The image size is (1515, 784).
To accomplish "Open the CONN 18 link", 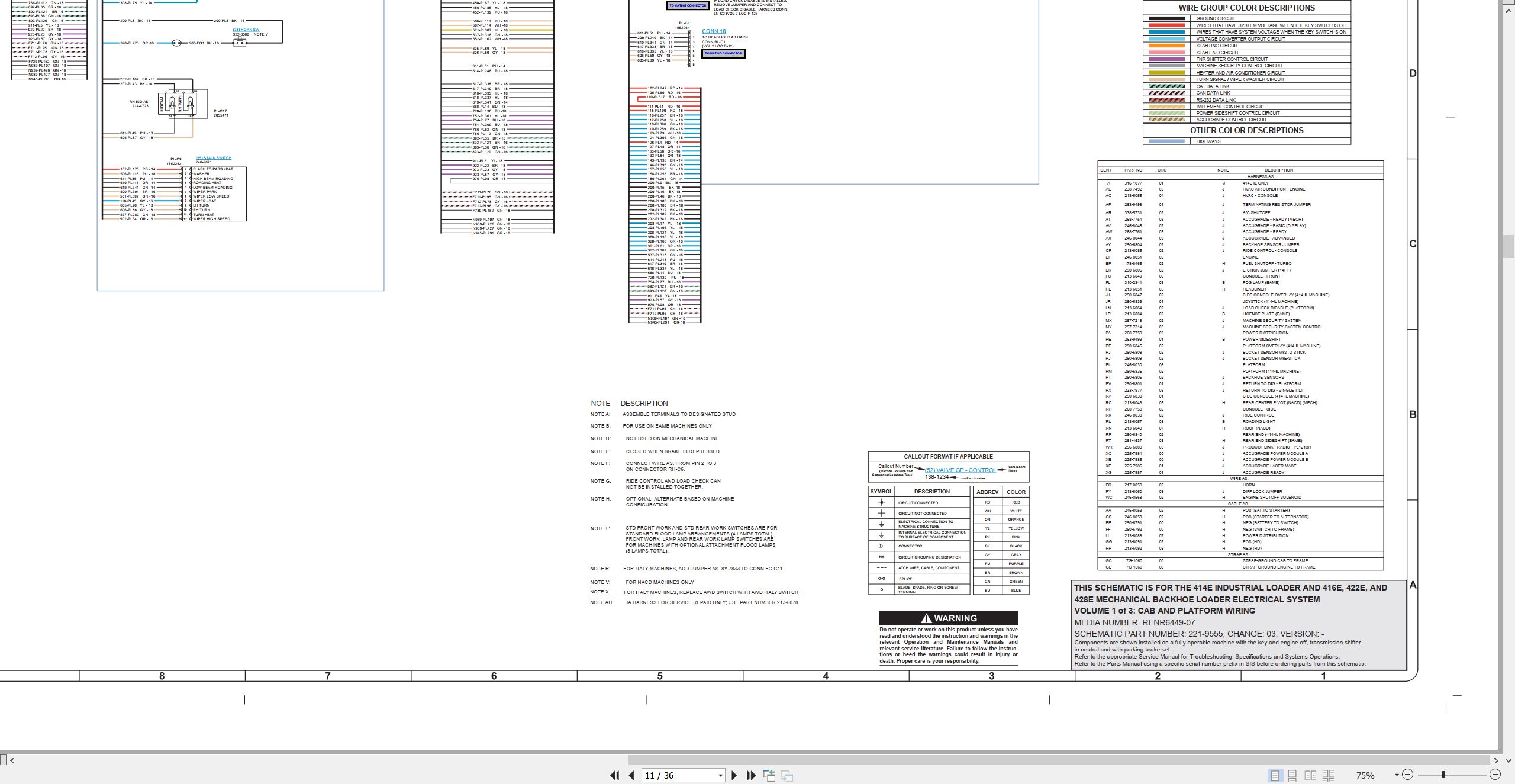I will pyautogui.click(x=714, y=31).
